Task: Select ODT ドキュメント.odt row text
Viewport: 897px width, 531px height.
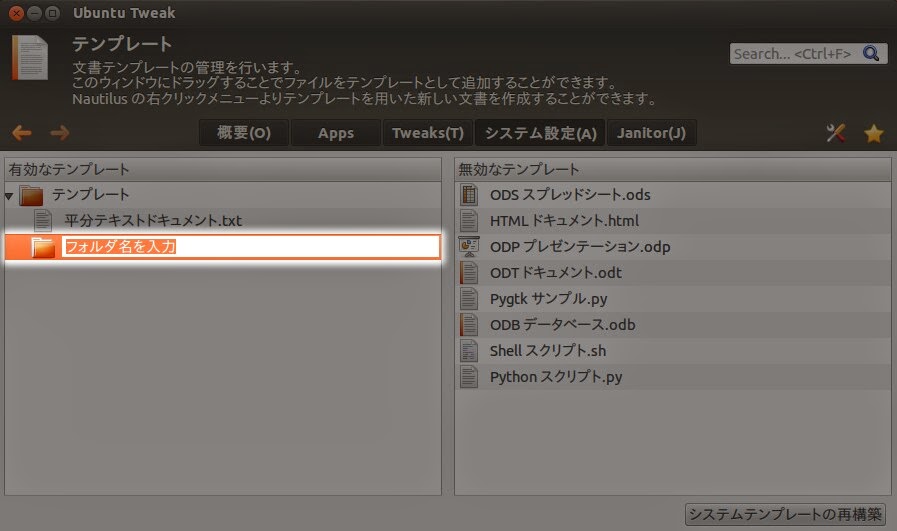Action: click(x=555, y=272)
